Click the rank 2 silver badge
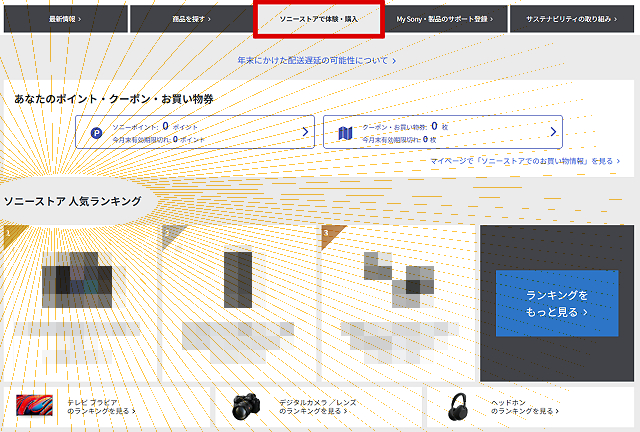This screenshot has width=640, height=432. (x=170, y=234)
